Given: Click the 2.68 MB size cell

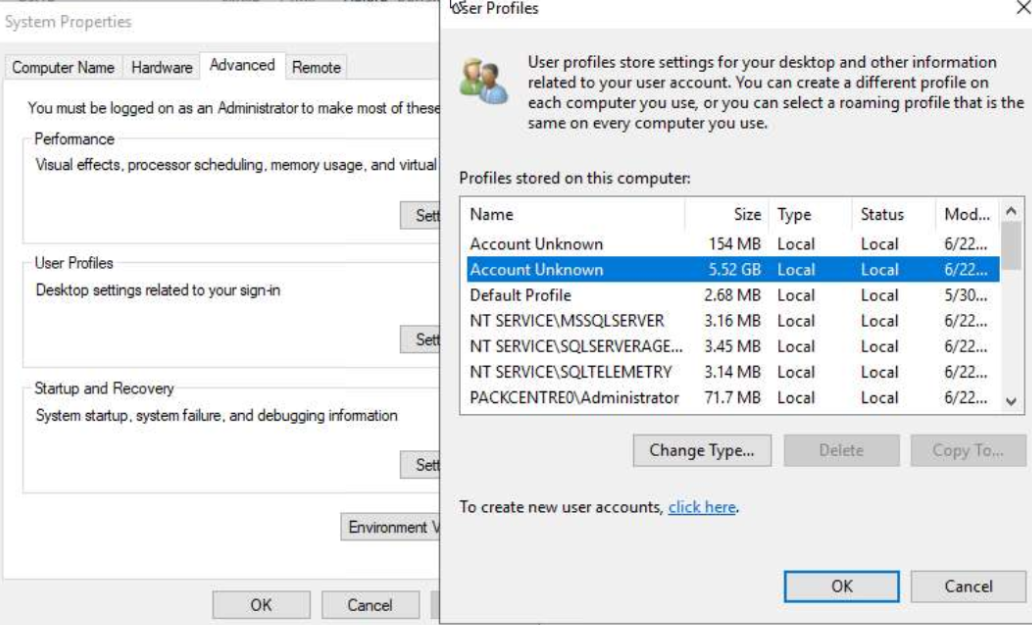Looking at the screenshot, I should click(x=732, y=295).
